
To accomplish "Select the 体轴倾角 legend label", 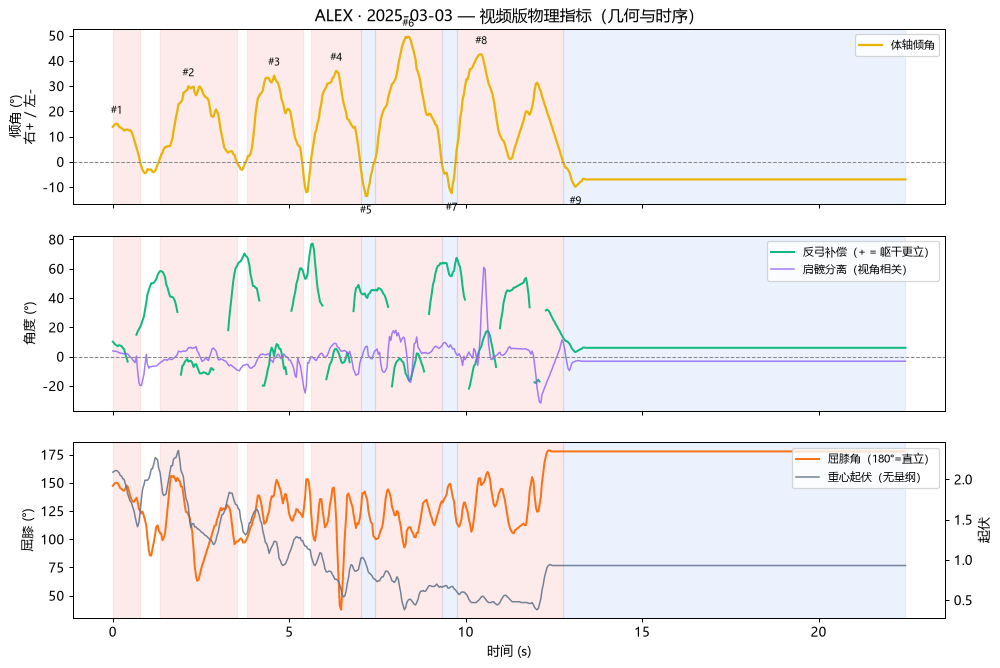I will point(913,45).
